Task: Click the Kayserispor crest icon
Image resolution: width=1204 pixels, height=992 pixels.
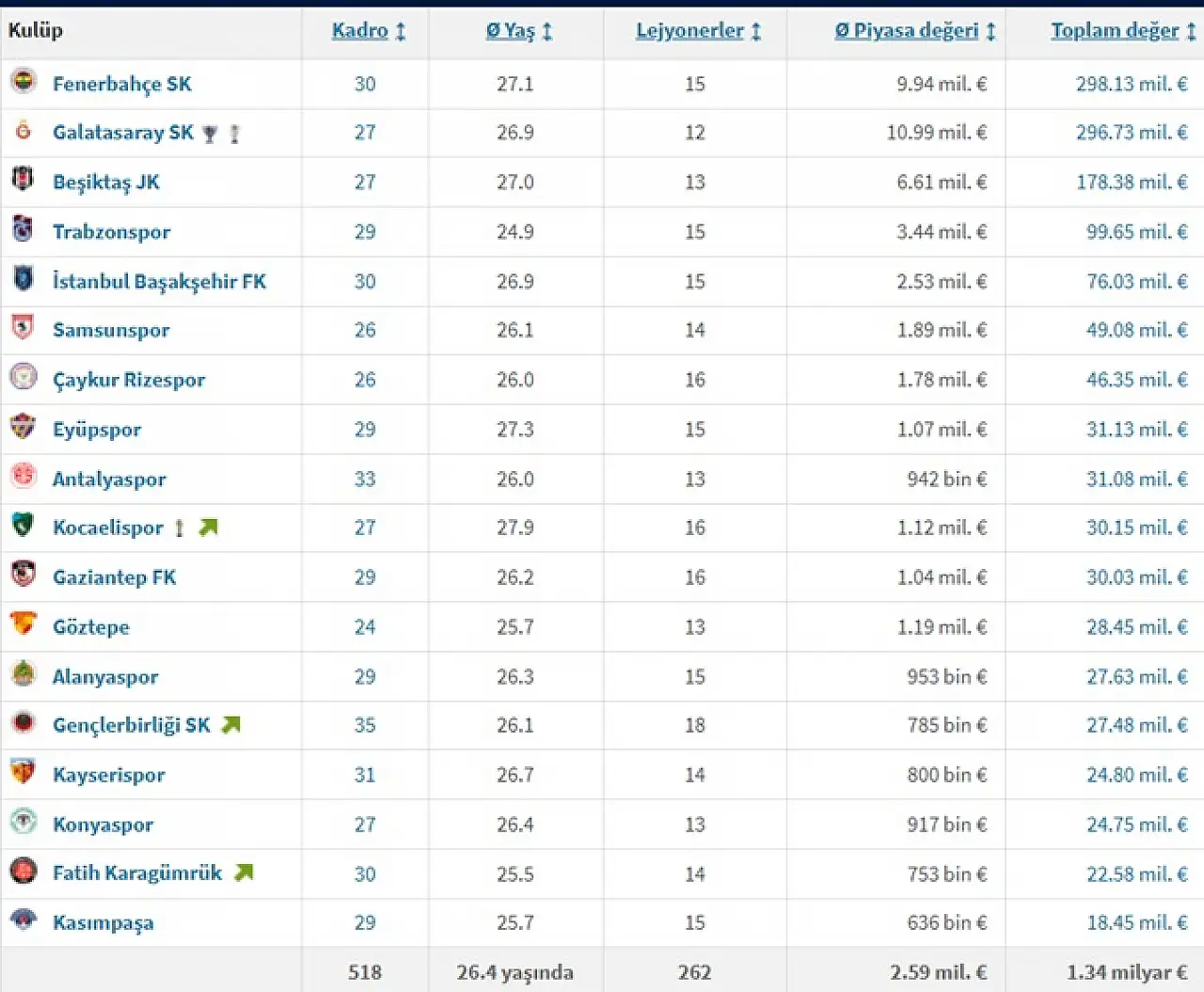Action: (x=24, y=773)
